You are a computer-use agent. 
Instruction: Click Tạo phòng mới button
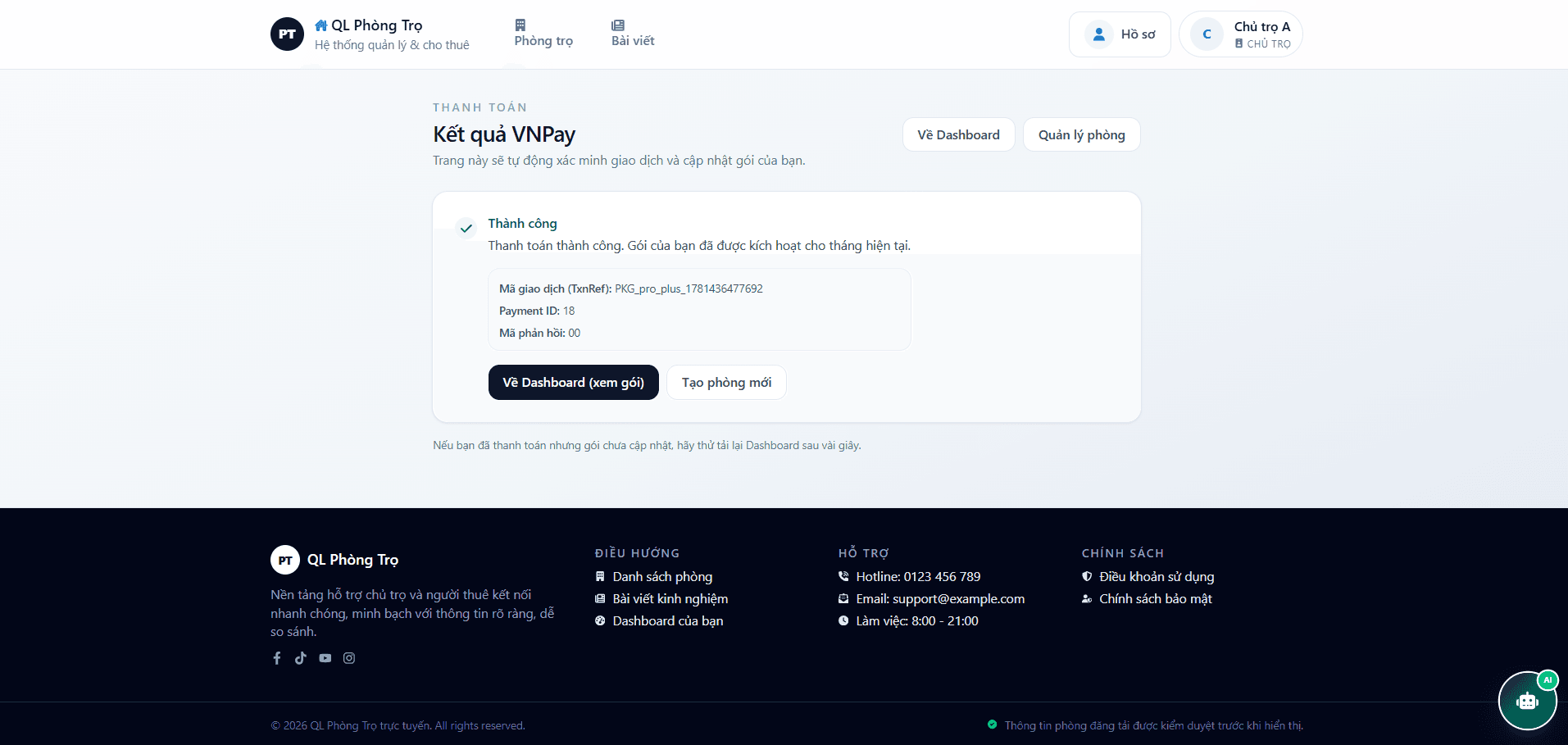point(726,383)
